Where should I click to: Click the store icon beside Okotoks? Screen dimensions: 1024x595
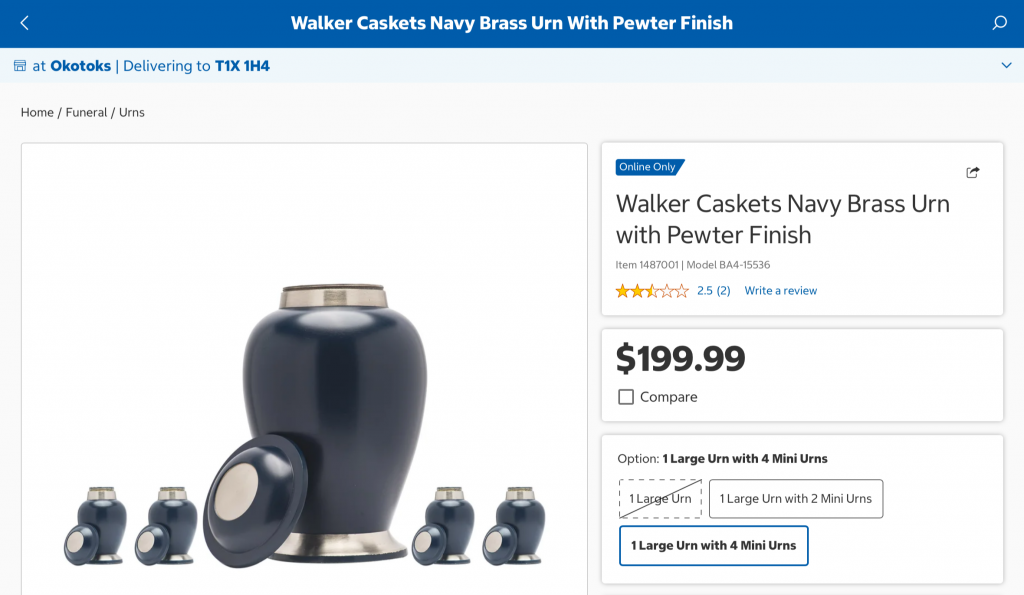pyautogui.click(x=20, y=66)
